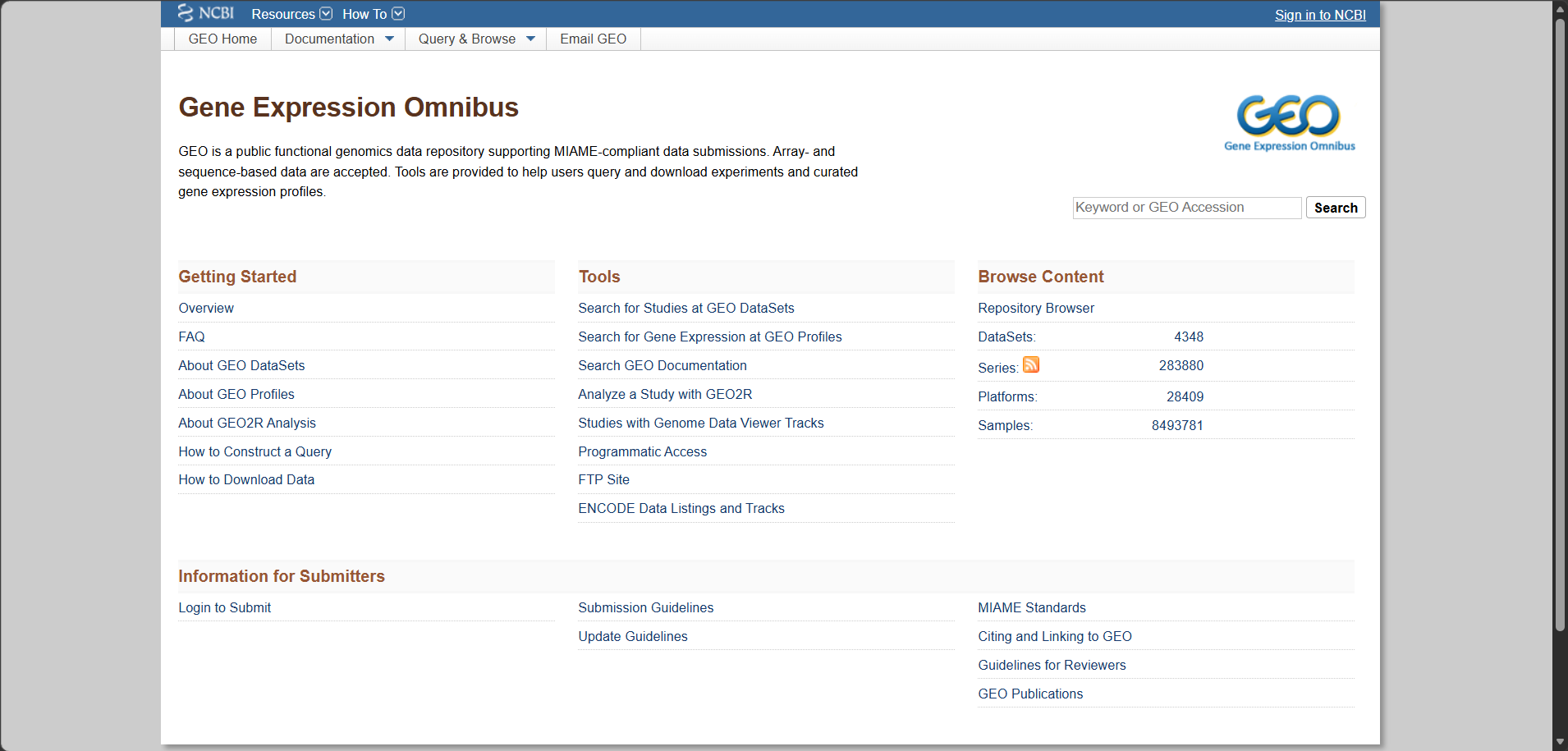
Task: Open the FAQ link
Action: point(191,337)
